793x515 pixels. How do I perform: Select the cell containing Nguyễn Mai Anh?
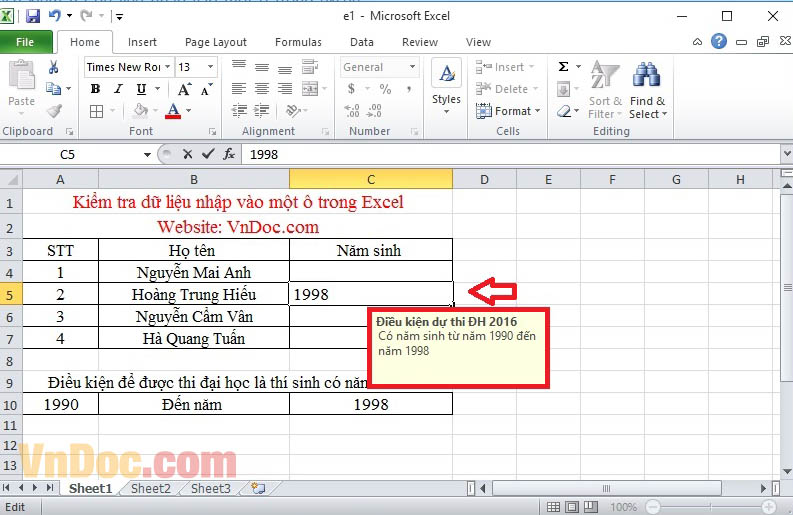(194, 272)
